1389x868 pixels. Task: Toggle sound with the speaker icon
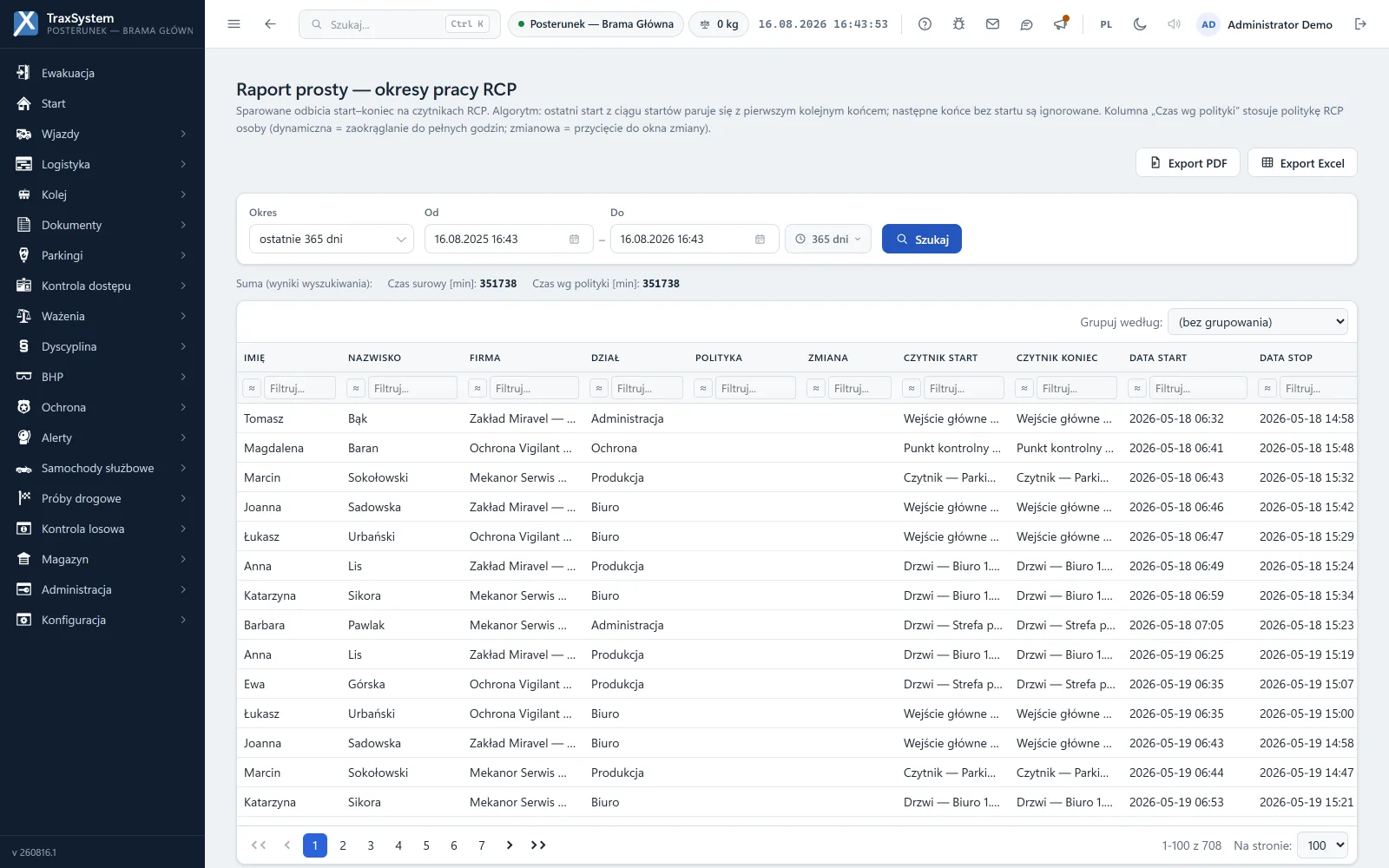click(x=1174, y=24)
